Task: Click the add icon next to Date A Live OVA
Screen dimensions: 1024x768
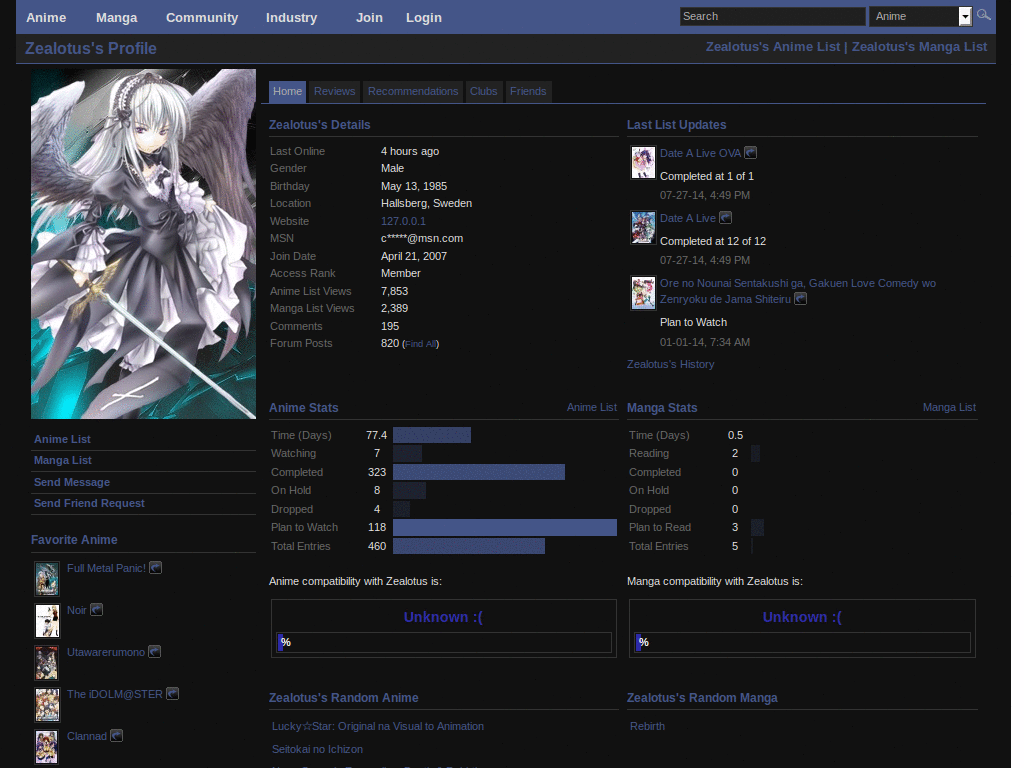Action: point(750,152)
